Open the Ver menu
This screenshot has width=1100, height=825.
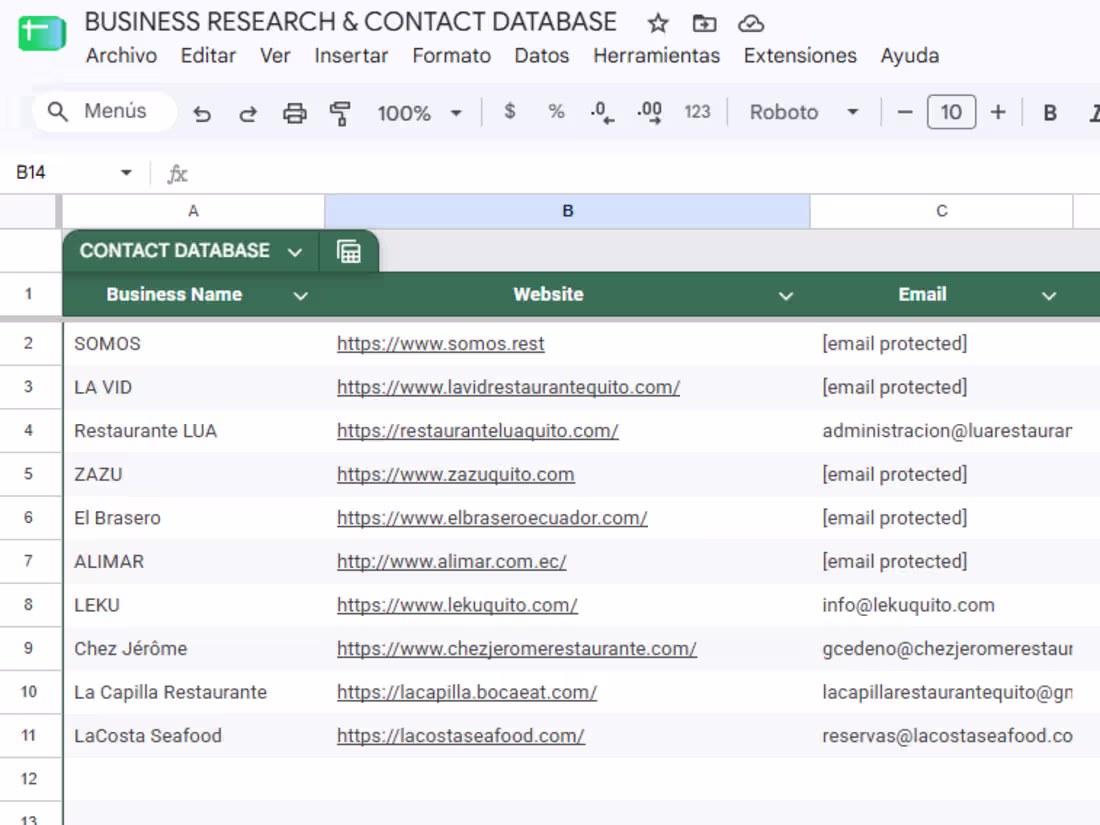[275, 56]
